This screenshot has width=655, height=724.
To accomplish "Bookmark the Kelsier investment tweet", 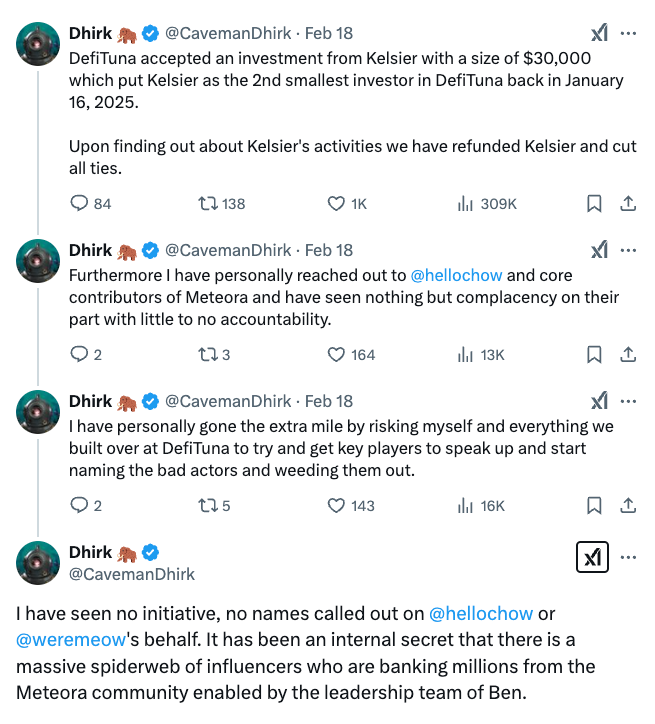I will 593,203.
